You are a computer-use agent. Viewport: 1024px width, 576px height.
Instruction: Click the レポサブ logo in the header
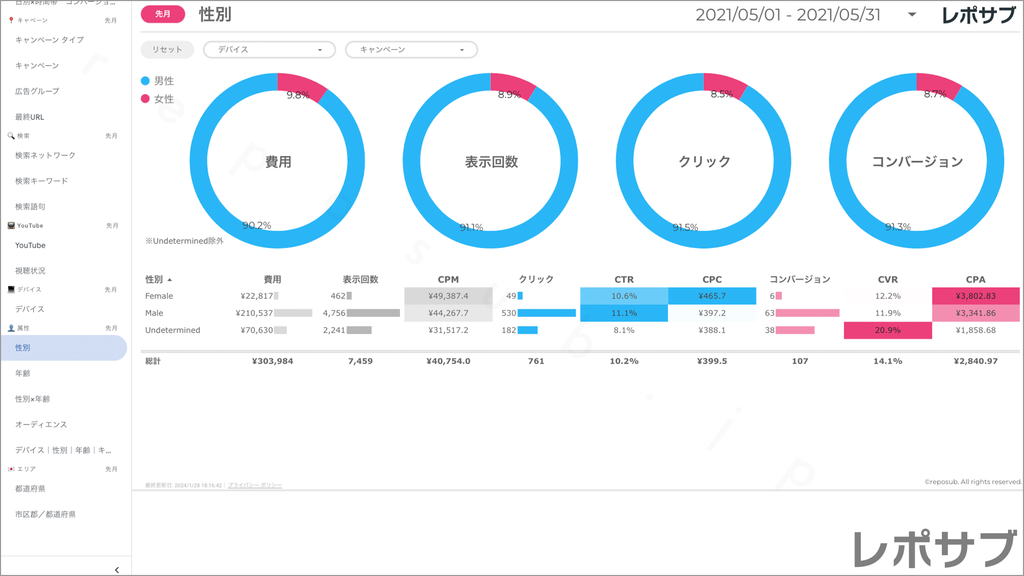[x=977, y=15]
